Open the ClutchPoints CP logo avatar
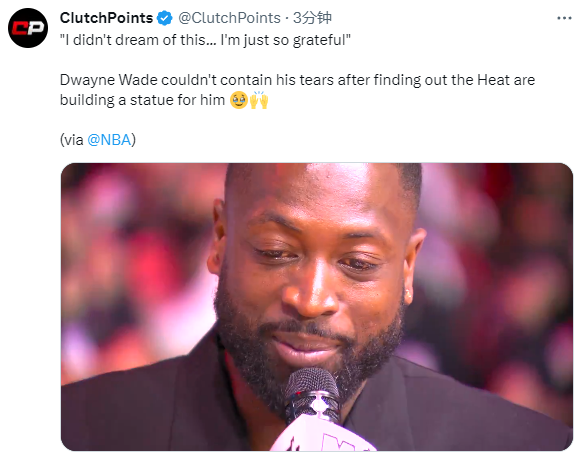 (x=28, y=28)
